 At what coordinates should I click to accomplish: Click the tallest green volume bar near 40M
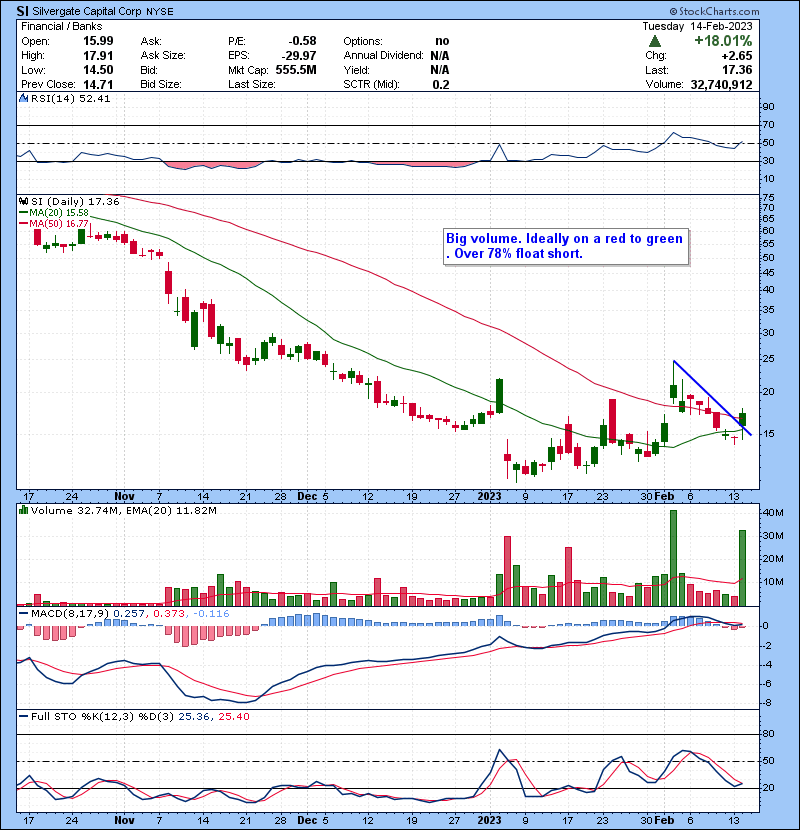coord(673,558)
